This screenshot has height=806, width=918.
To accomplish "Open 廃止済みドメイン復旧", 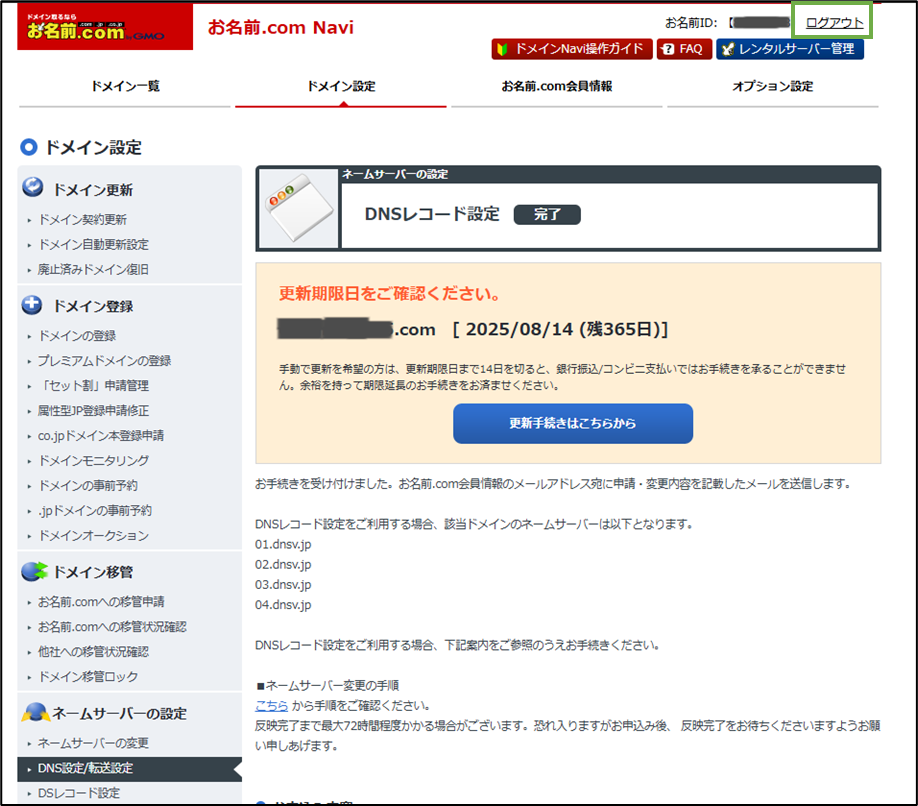I will click(94, 269).
